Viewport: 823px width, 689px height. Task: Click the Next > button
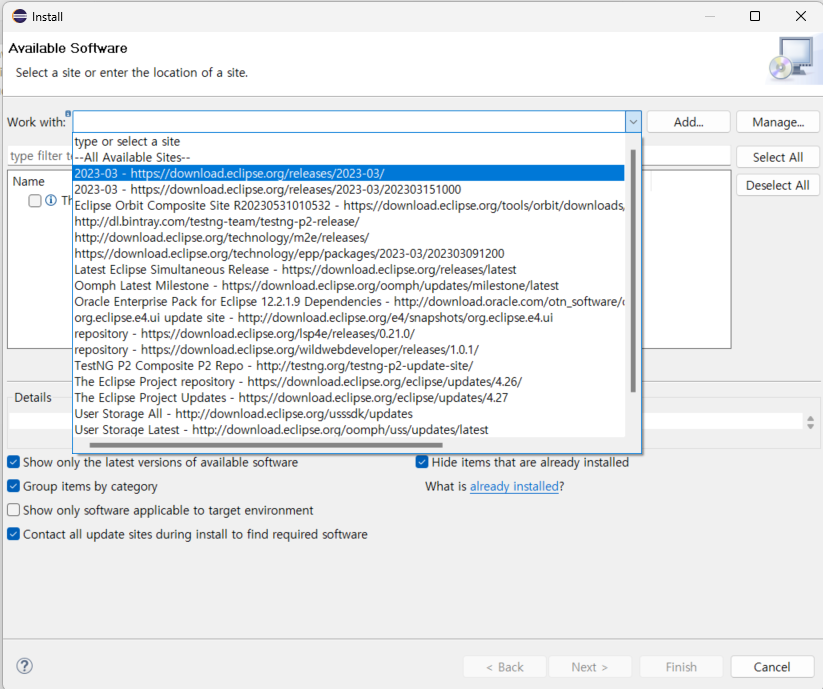[x=589, y=667]
